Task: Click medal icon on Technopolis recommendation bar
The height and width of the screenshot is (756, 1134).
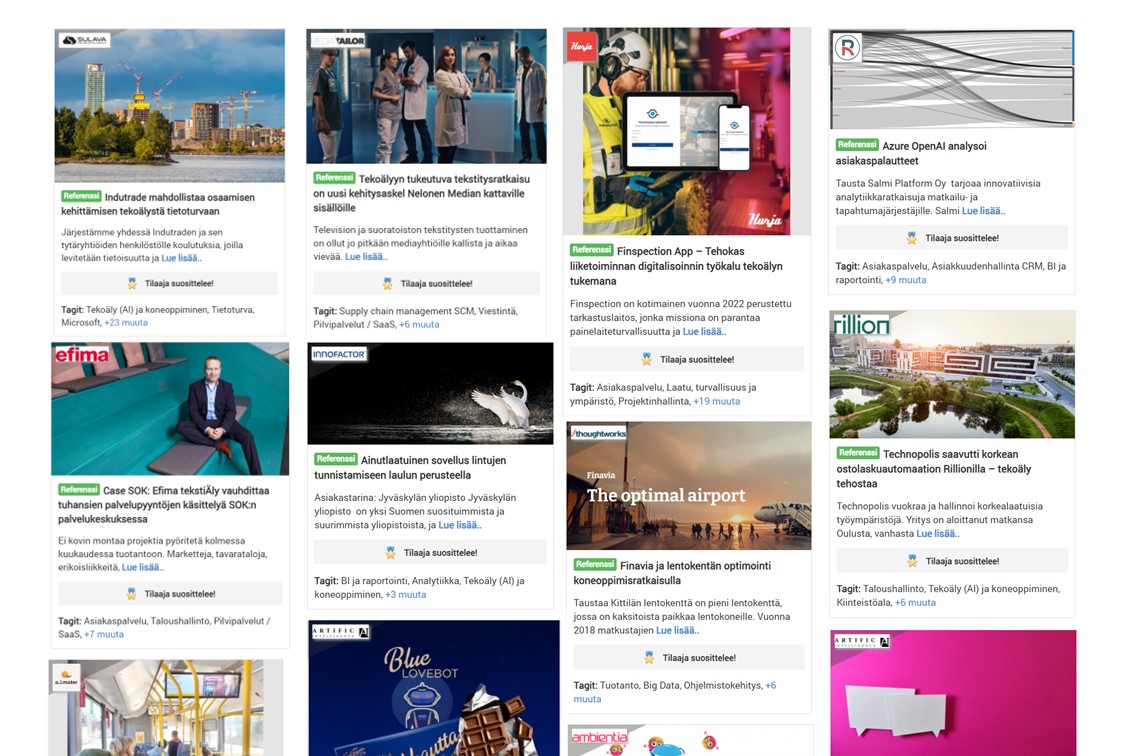Action: coord(913,561)
